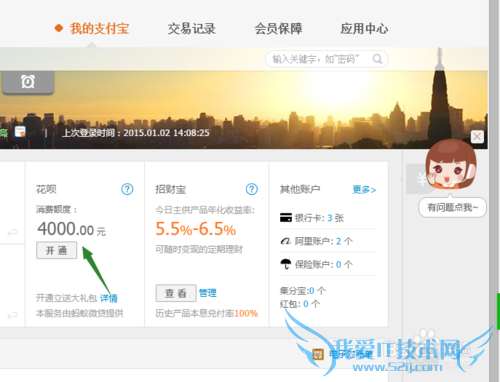
Task: Open the 招财宝 help question mark
Action: click(252, 189)
